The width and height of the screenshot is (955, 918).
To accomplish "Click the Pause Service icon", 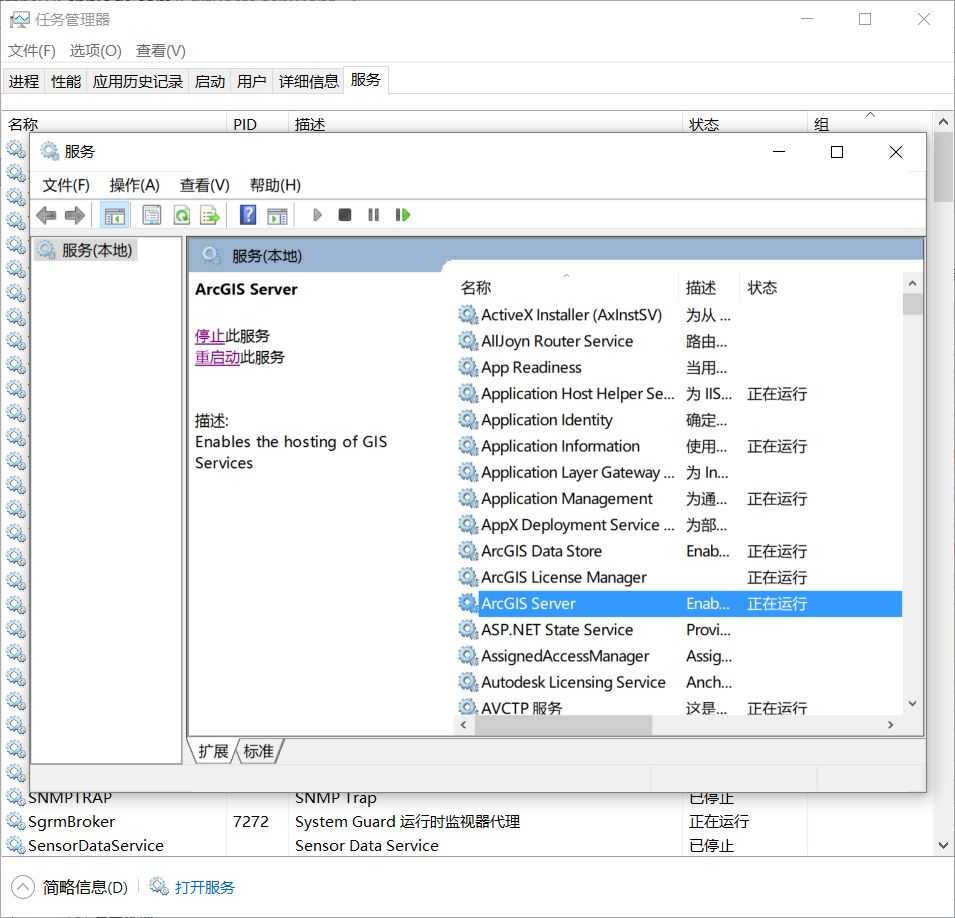I will pos(373,215).
